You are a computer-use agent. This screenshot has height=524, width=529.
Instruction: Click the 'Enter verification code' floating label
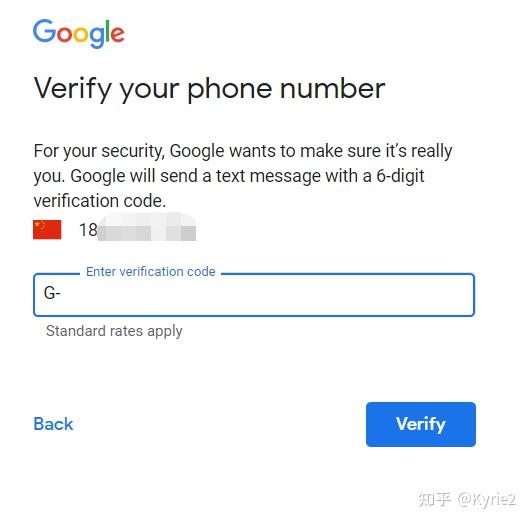click(150, 271)
